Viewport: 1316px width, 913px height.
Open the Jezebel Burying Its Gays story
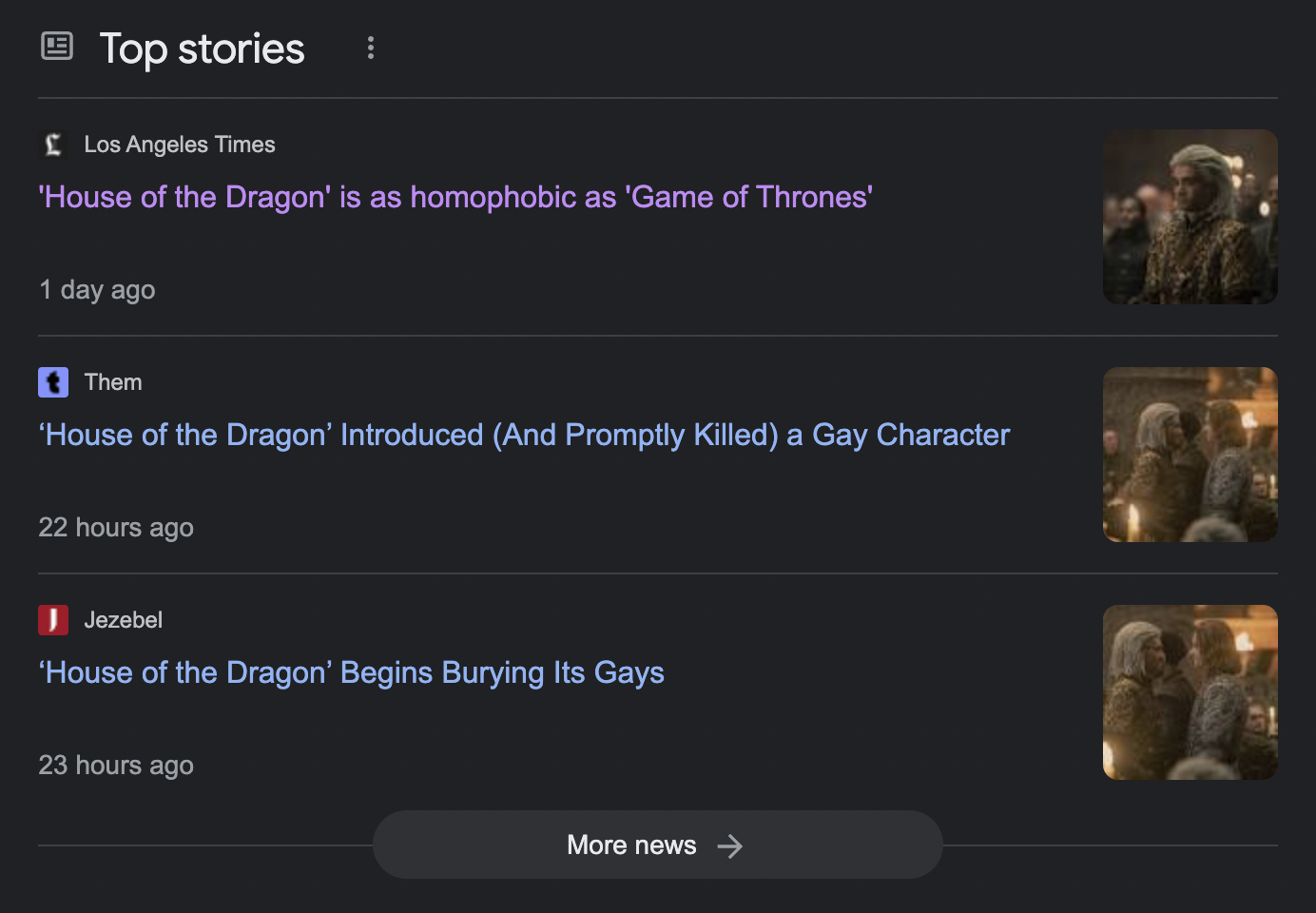pyautogui.click(x=351, y=672)
